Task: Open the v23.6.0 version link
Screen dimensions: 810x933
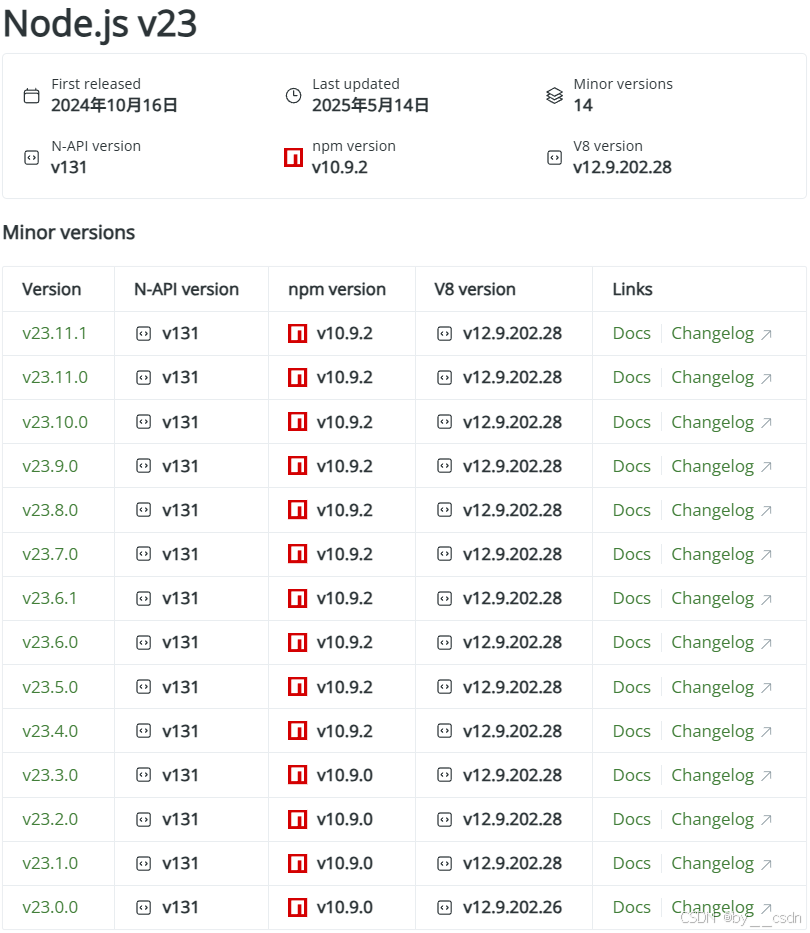Action: 50,642
